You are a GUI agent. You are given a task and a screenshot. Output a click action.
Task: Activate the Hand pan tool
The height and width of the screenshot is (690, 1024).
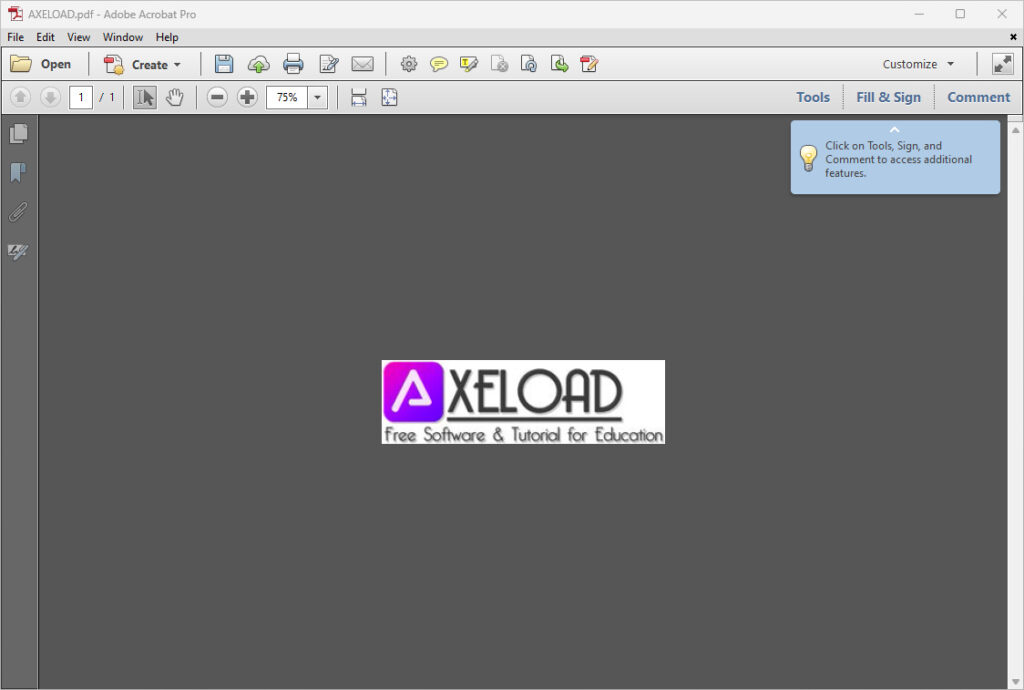click(x=174, y=97)
